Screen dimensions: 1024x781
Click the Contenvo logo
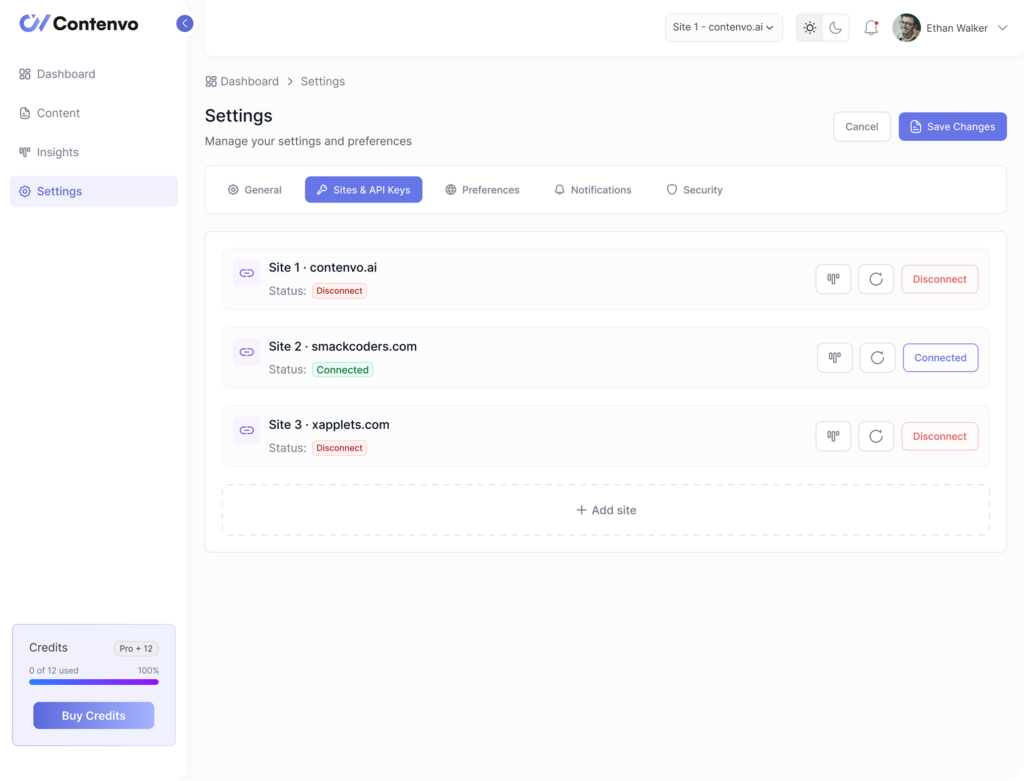pyautogui.click(x=78, y=22)
